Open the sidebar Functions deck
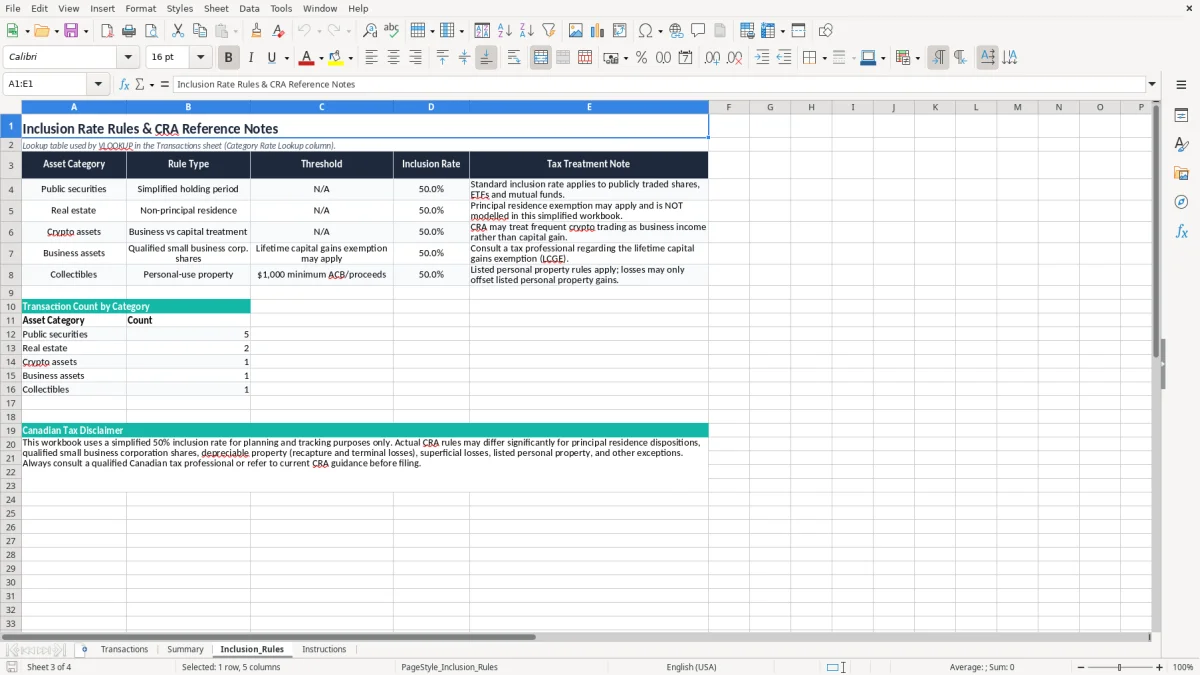The image size is (1200, 675). click(1181, 232)
